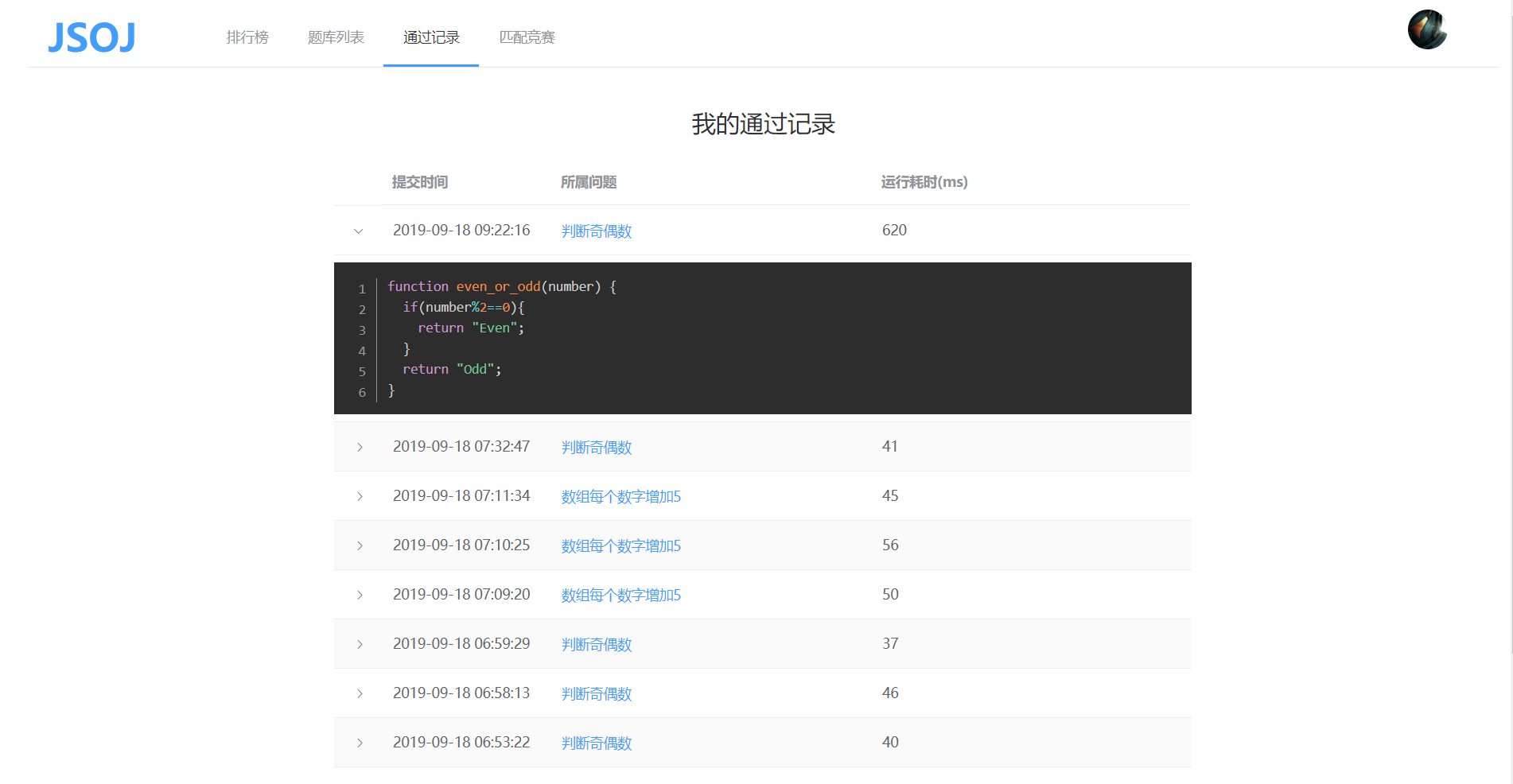
Task: Click code line if(number%2==0){
Action: point(464,307)
